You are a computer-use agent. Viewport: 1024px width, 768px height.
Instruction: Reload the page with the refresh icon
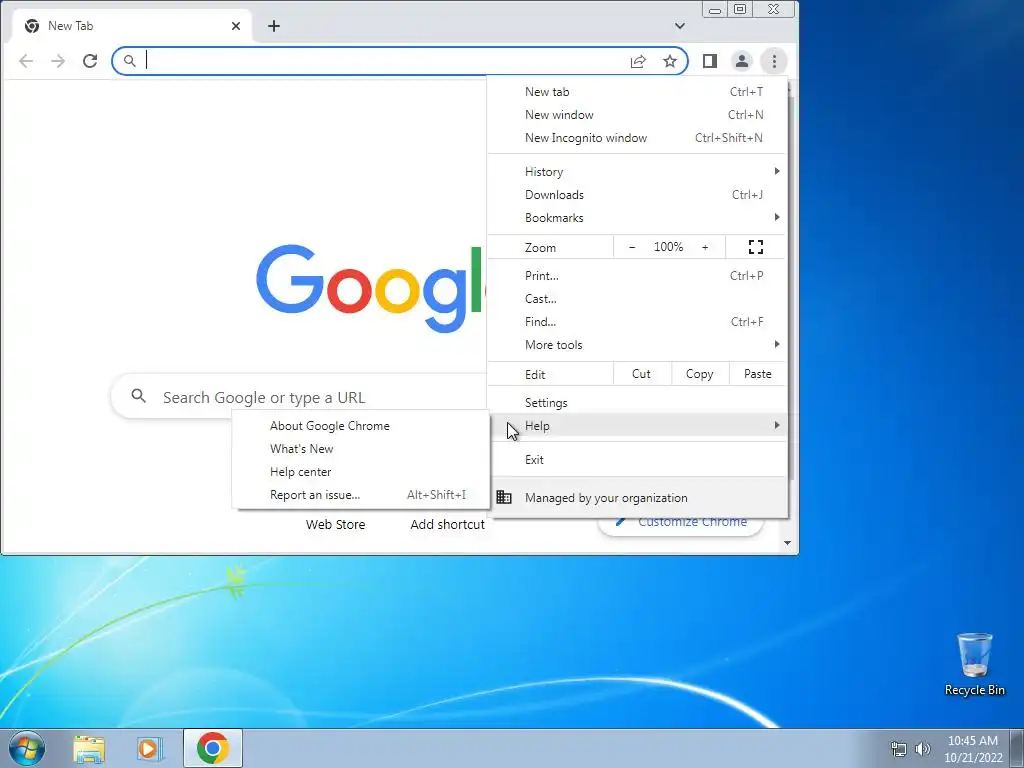pos(90,61)
